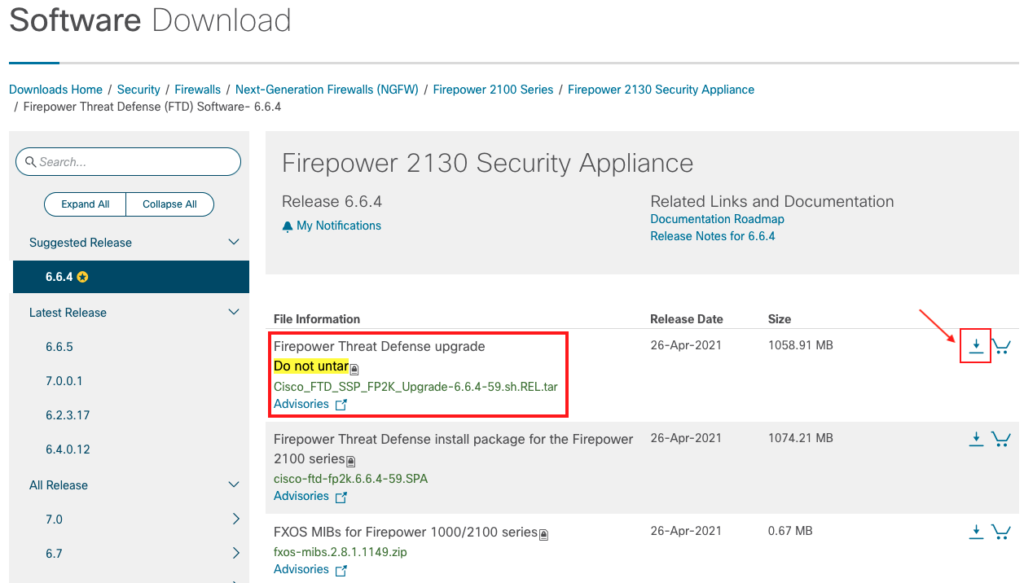Add Firepower Threat Defense upgrade to cart

pos(1001,346)
